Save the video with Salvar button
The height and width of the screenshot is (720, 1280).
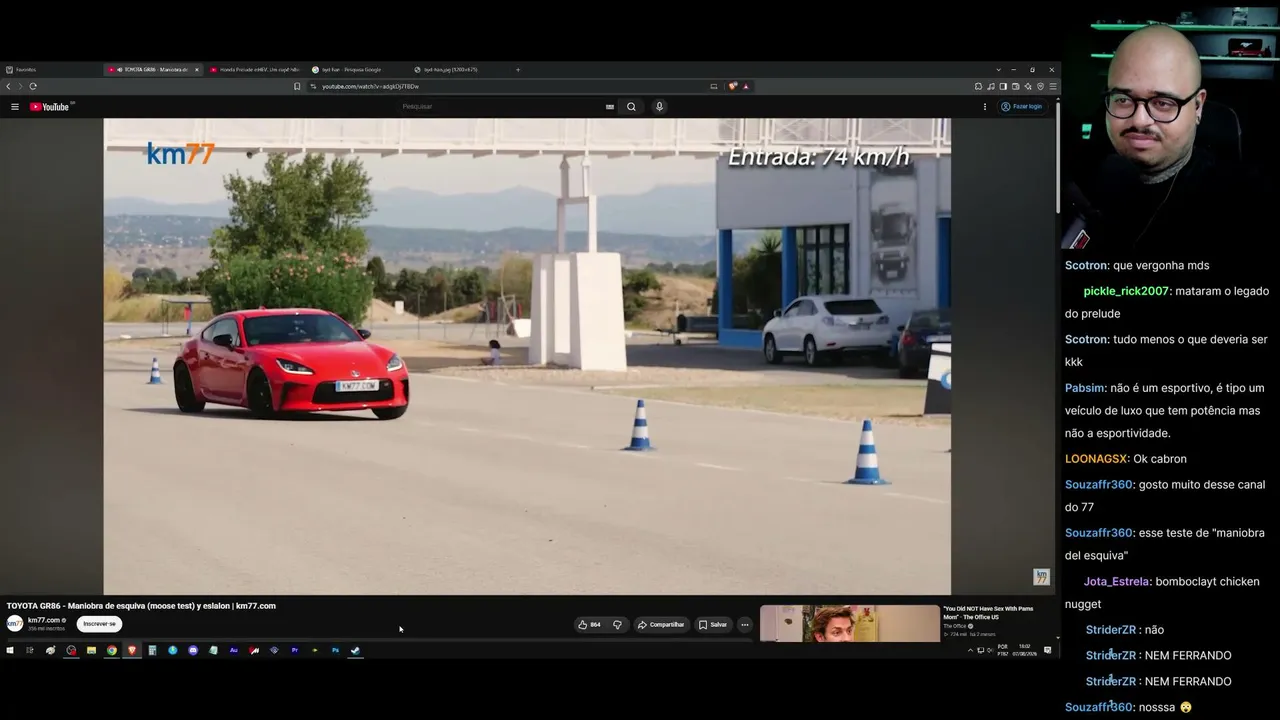click(713, 625)
